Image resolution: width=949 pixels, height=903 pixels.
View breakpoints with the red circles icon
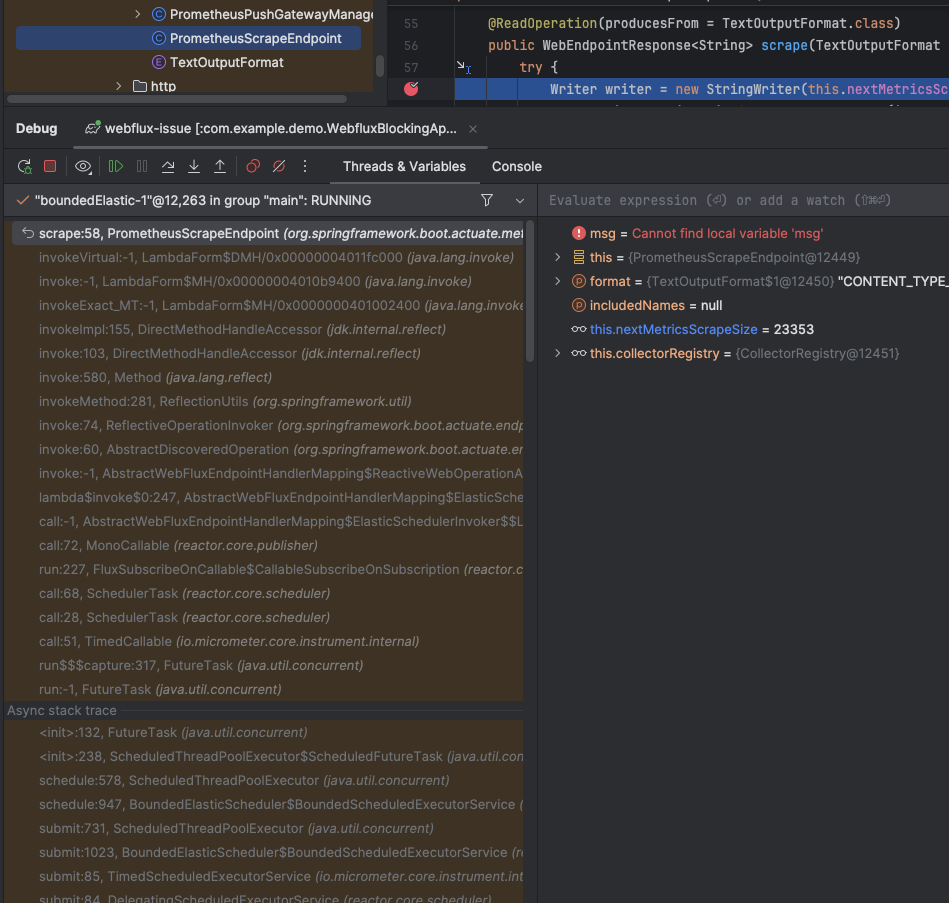pyautogui.click(x=253, y=166)
